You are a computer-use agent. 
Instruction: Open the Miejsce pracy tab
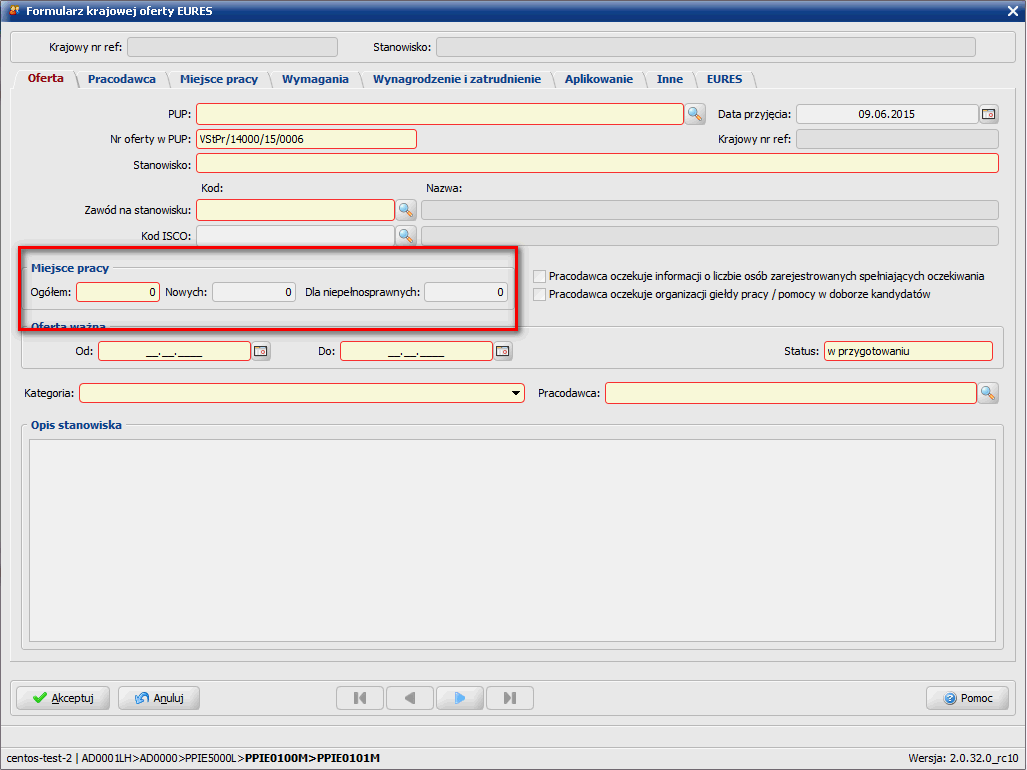[219, 79]
